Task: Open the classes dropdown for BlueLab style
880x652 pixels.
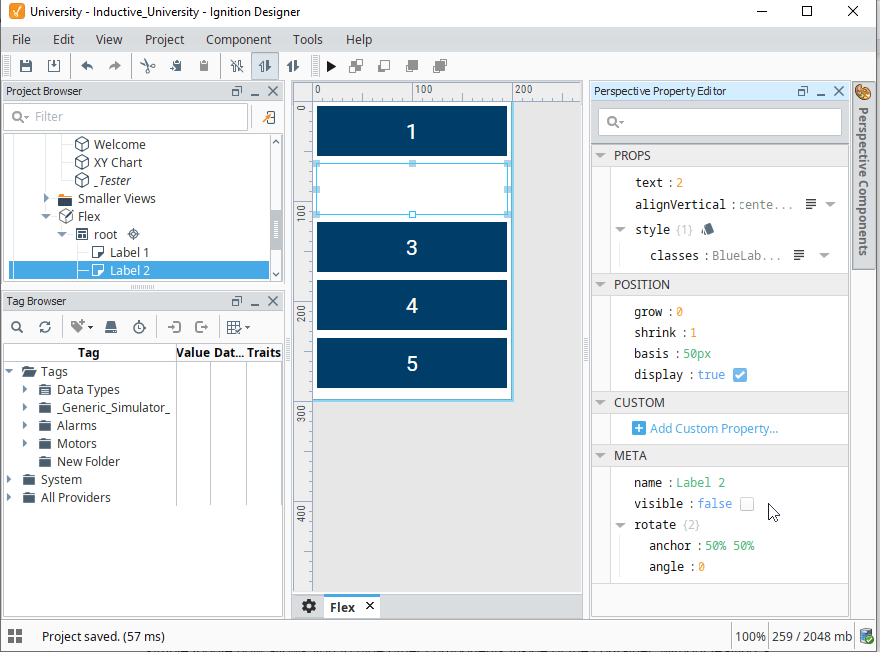Action: coord(826,255)
